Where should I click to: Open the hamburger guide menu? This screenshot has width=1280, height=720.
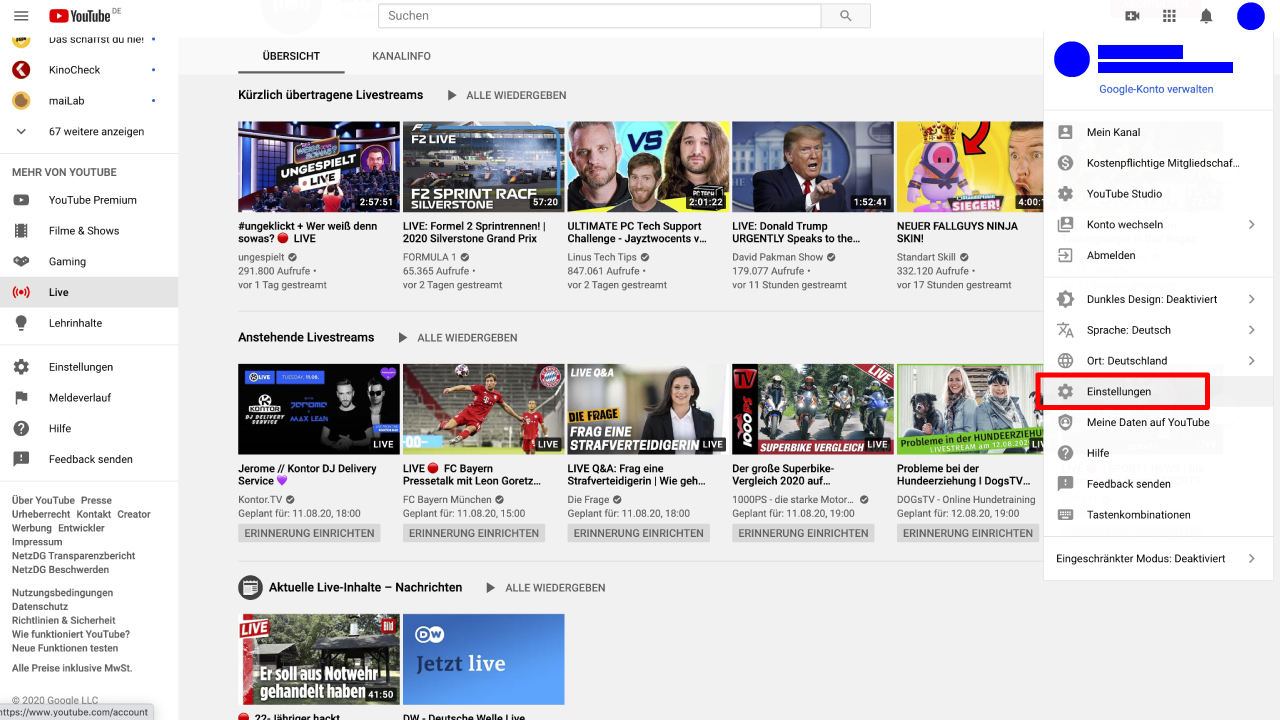tap(21, 16)
